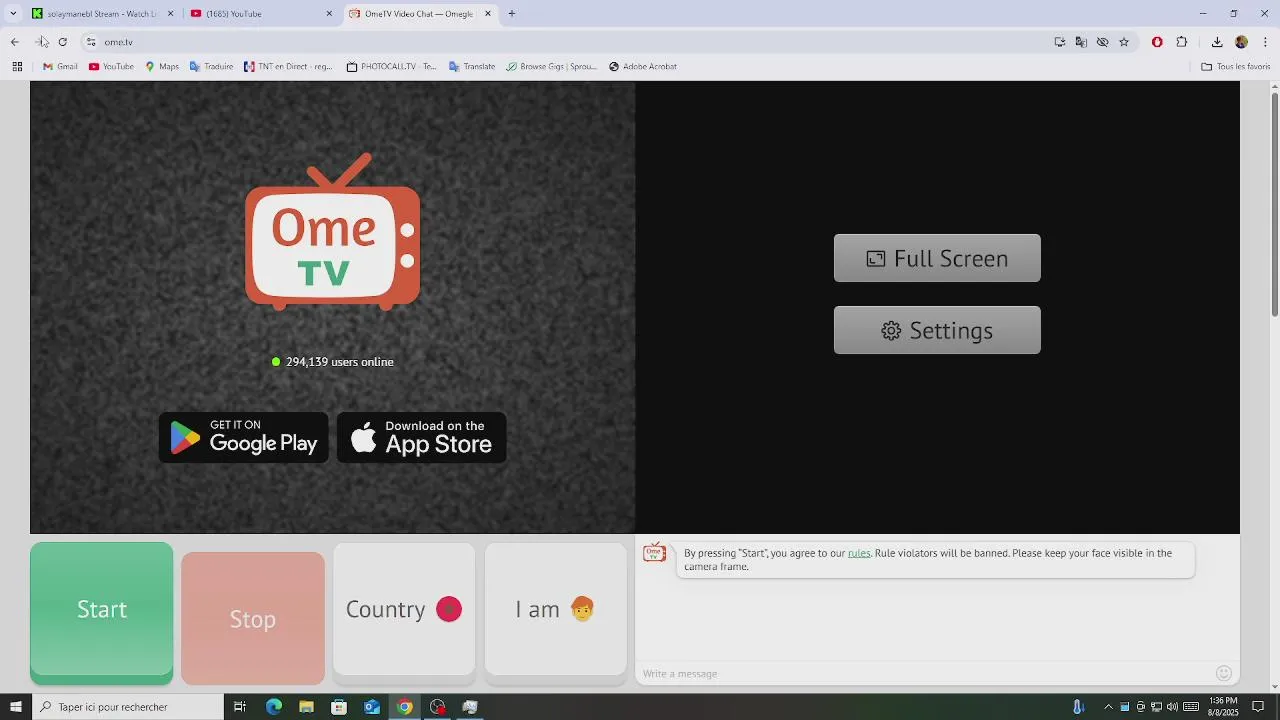Click the Get it on Google Play badge
Image resolution: width=1280 pixels, height=720 pixels.
(244, 437)
